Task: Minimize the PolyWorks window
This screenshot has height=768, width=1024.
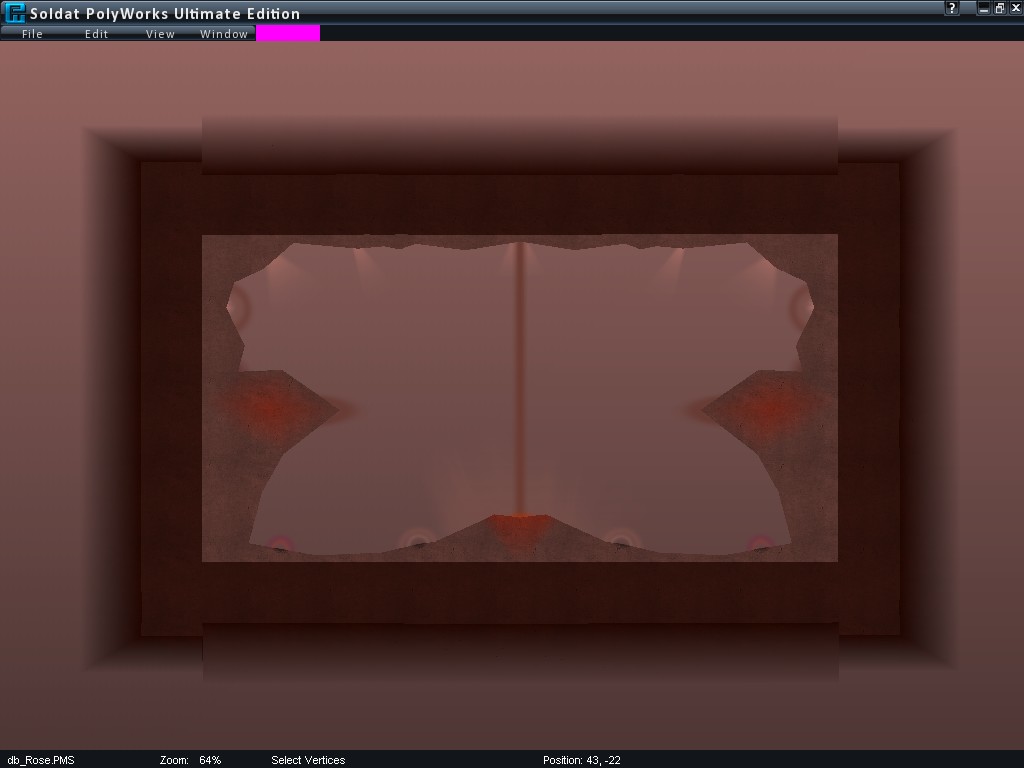Action: [x=984, y=8]
